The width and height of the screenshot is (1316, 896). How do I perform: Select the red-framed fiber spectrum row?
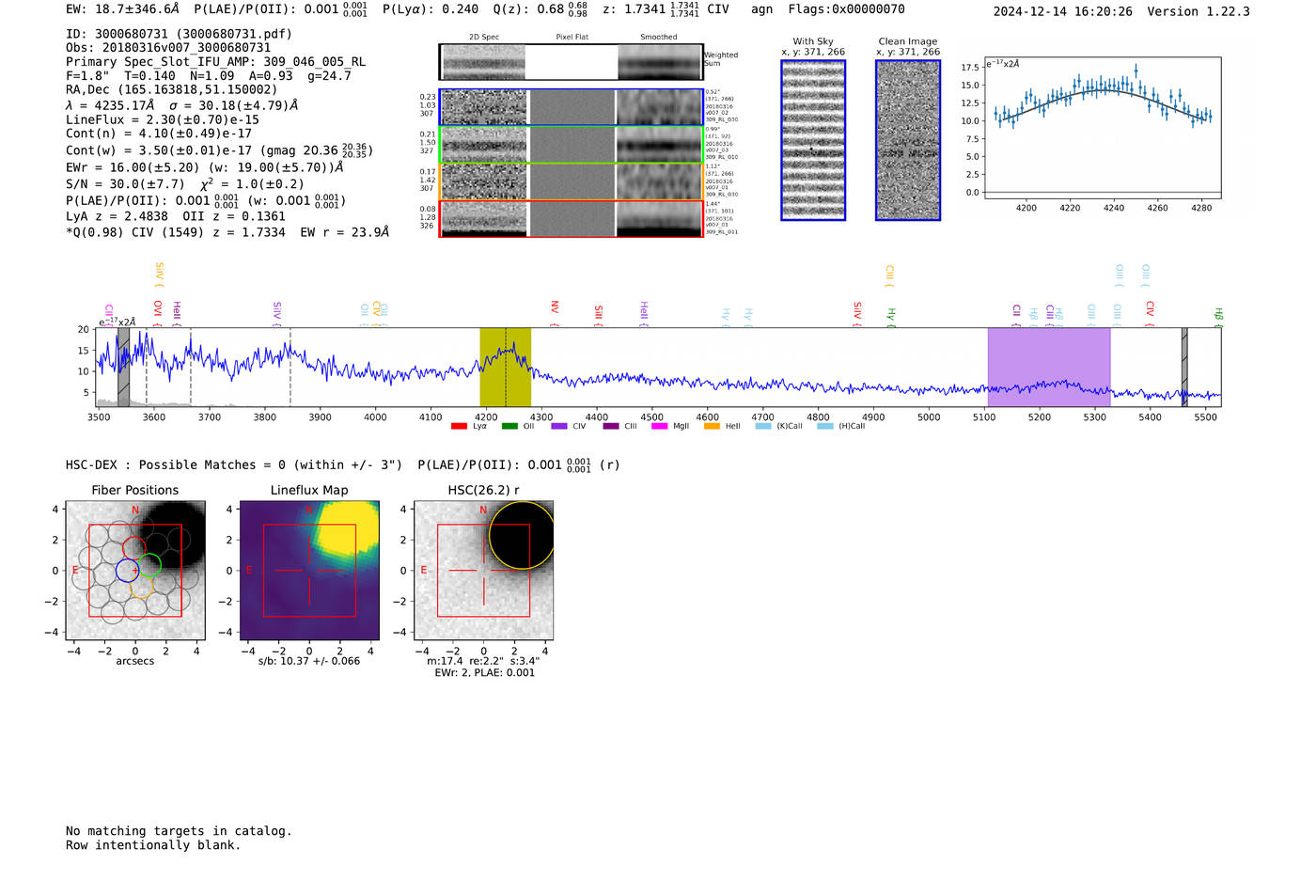[572, 219]
